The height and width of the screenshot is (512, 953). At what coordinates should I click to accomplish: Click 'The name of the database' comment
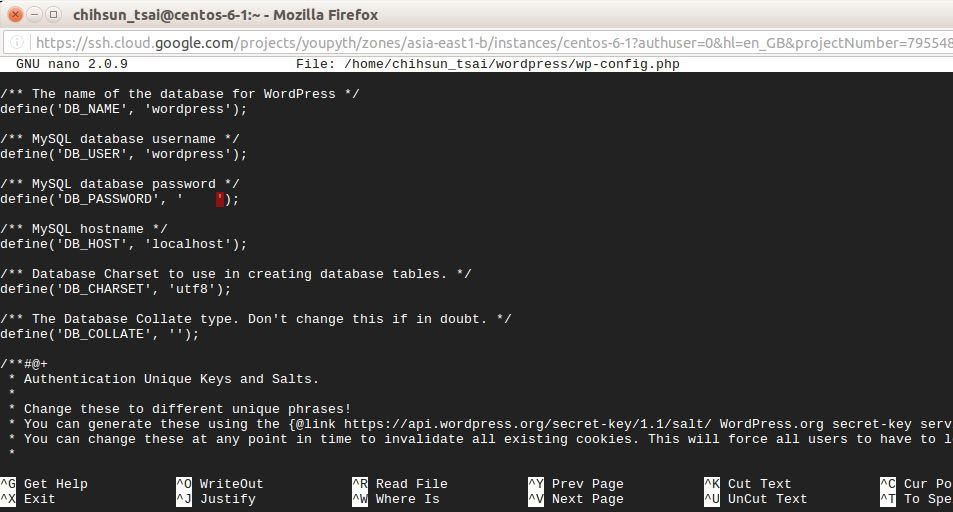click(180, 94)
